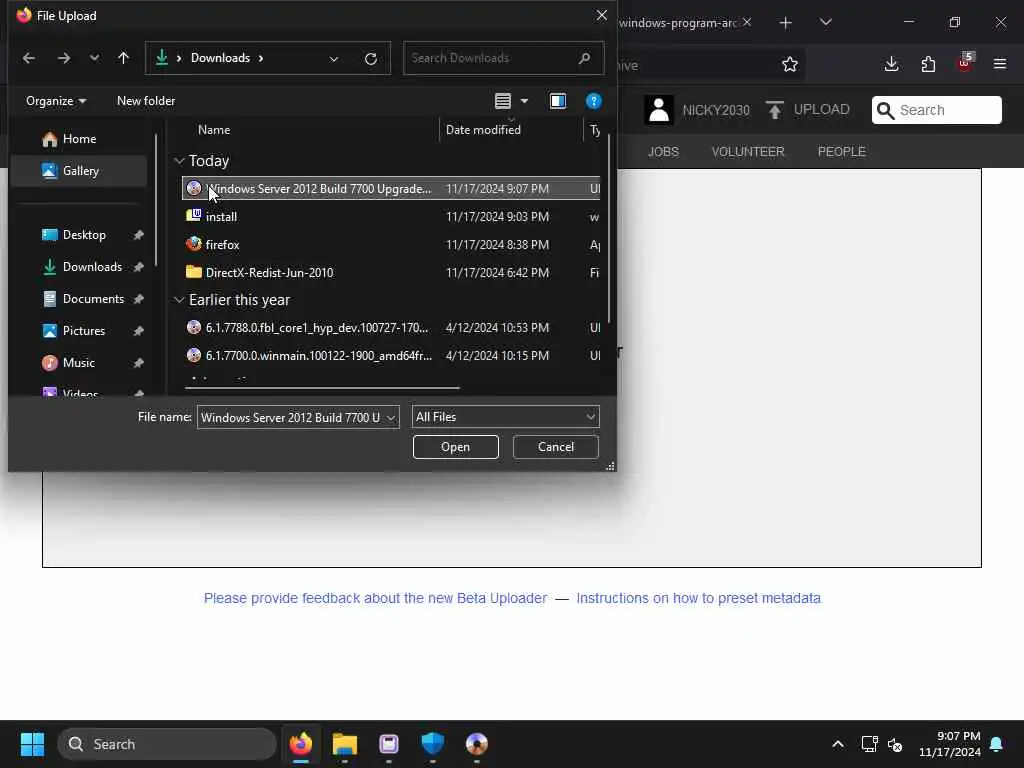Select Gallery in navigation pane
This screenshot has height=768, width=1024.
[79, 171]
